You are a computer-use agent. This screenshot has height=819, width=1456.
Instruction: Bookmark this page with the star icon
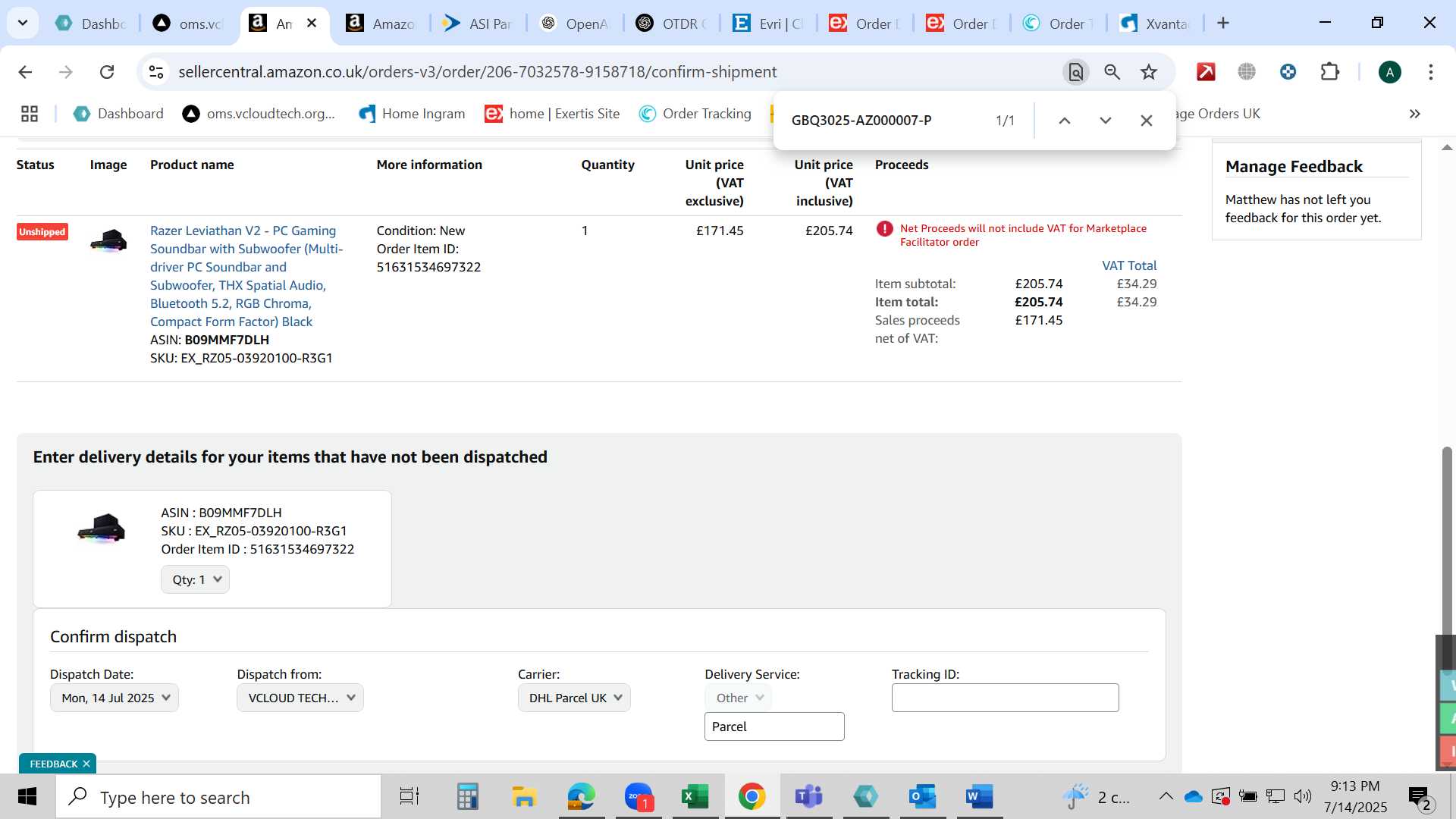point(1149,72)
